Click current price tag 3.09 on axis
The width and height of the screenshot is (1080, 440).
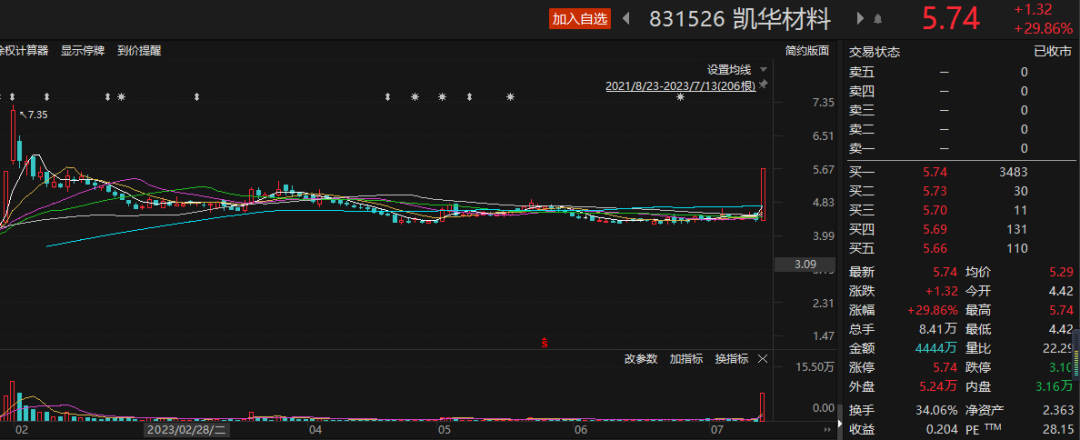pyautogui.click(x=805, y=264)
